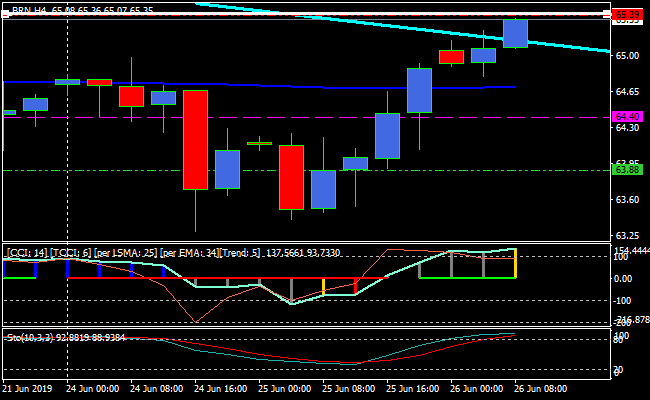Select the dark blue moving average line
This screenshot has width=650, height=400.
click(300, 86)
